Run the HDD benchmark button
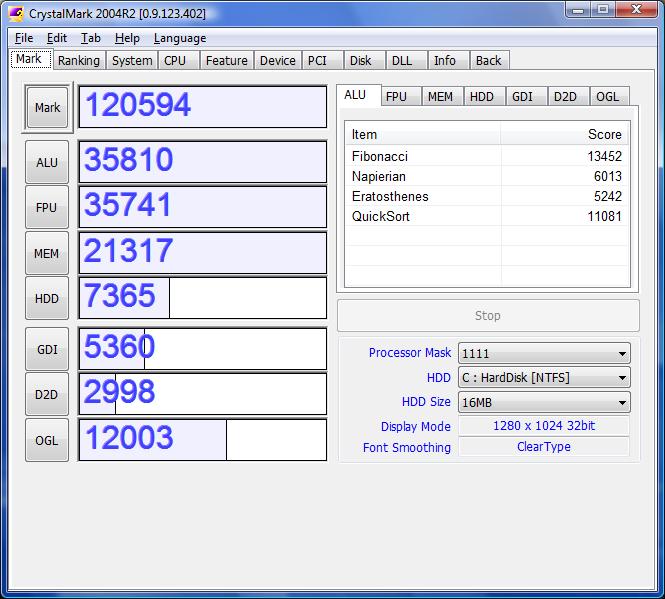 coord(47,298)
